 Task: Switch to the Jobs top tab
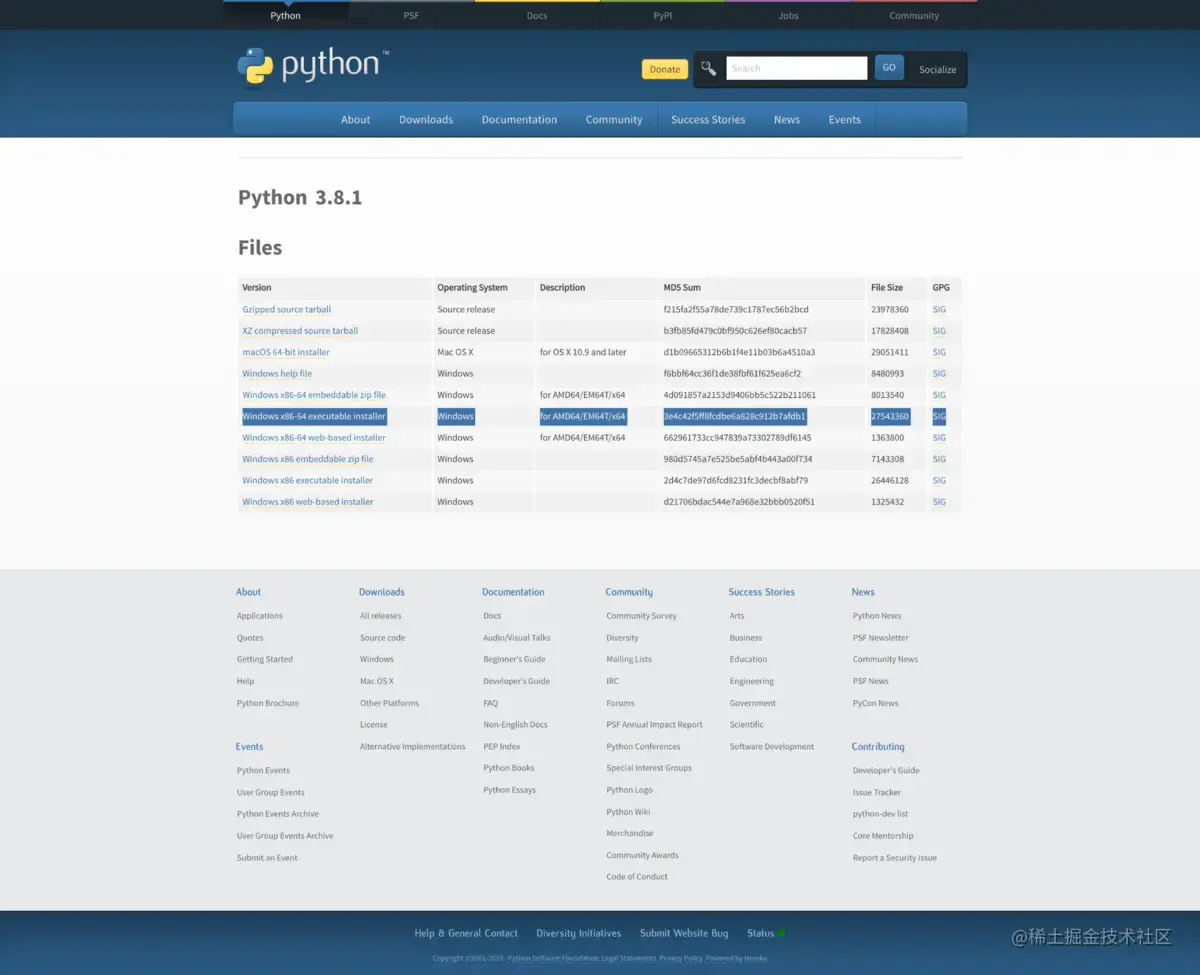[789, 16]
